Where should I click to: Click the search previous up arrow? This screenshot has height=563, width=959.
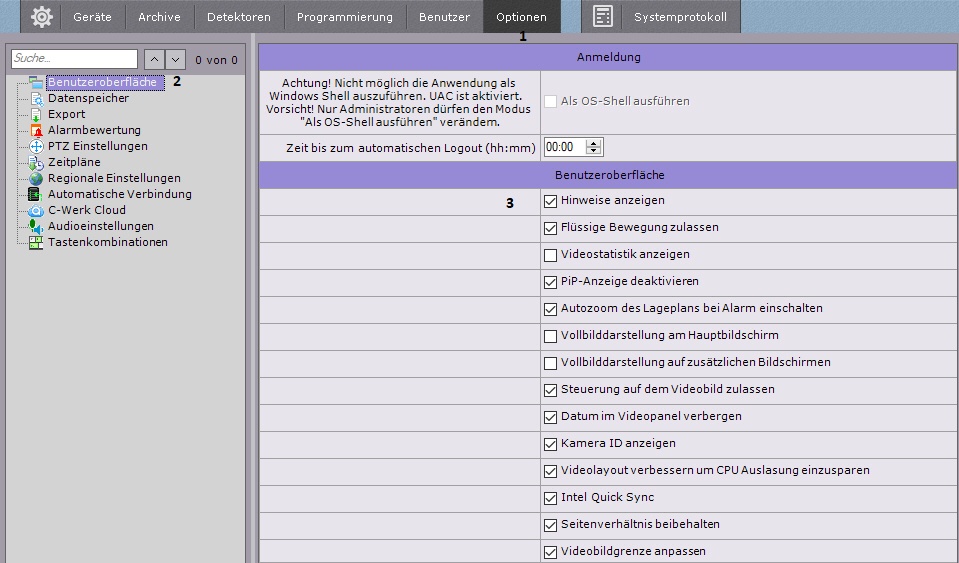pyautogui.click(x=154, y=60)
